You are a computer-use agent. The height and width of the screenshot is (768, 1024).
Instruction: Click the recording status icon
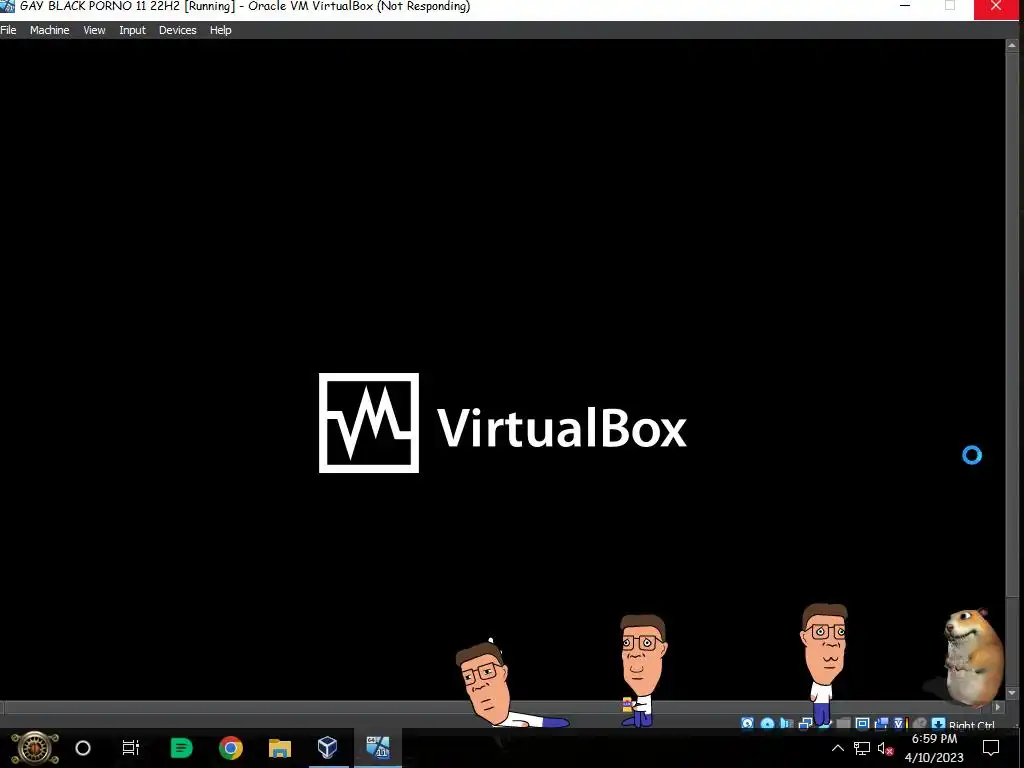tap(882, 724)
